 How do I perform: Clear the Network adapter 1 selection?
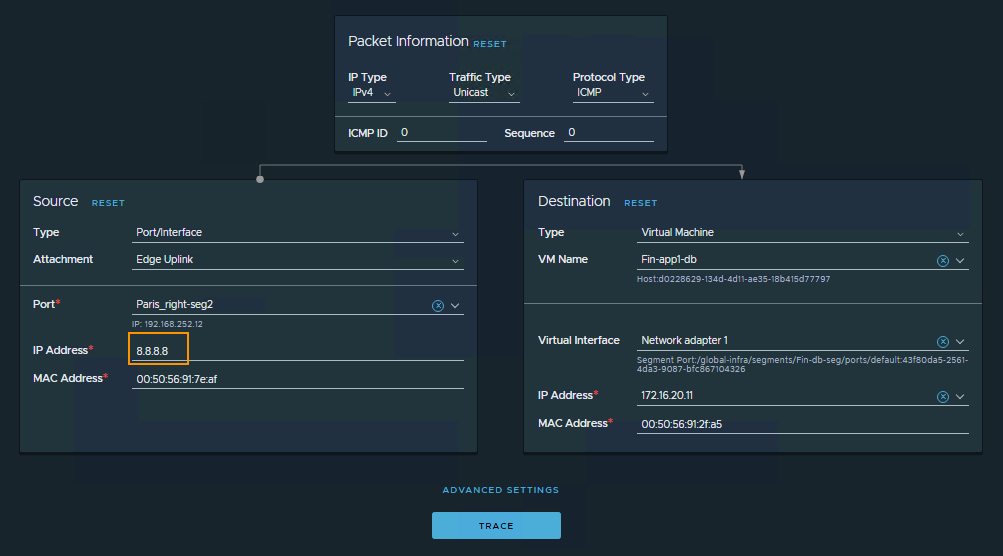click(x=942, y=341)
